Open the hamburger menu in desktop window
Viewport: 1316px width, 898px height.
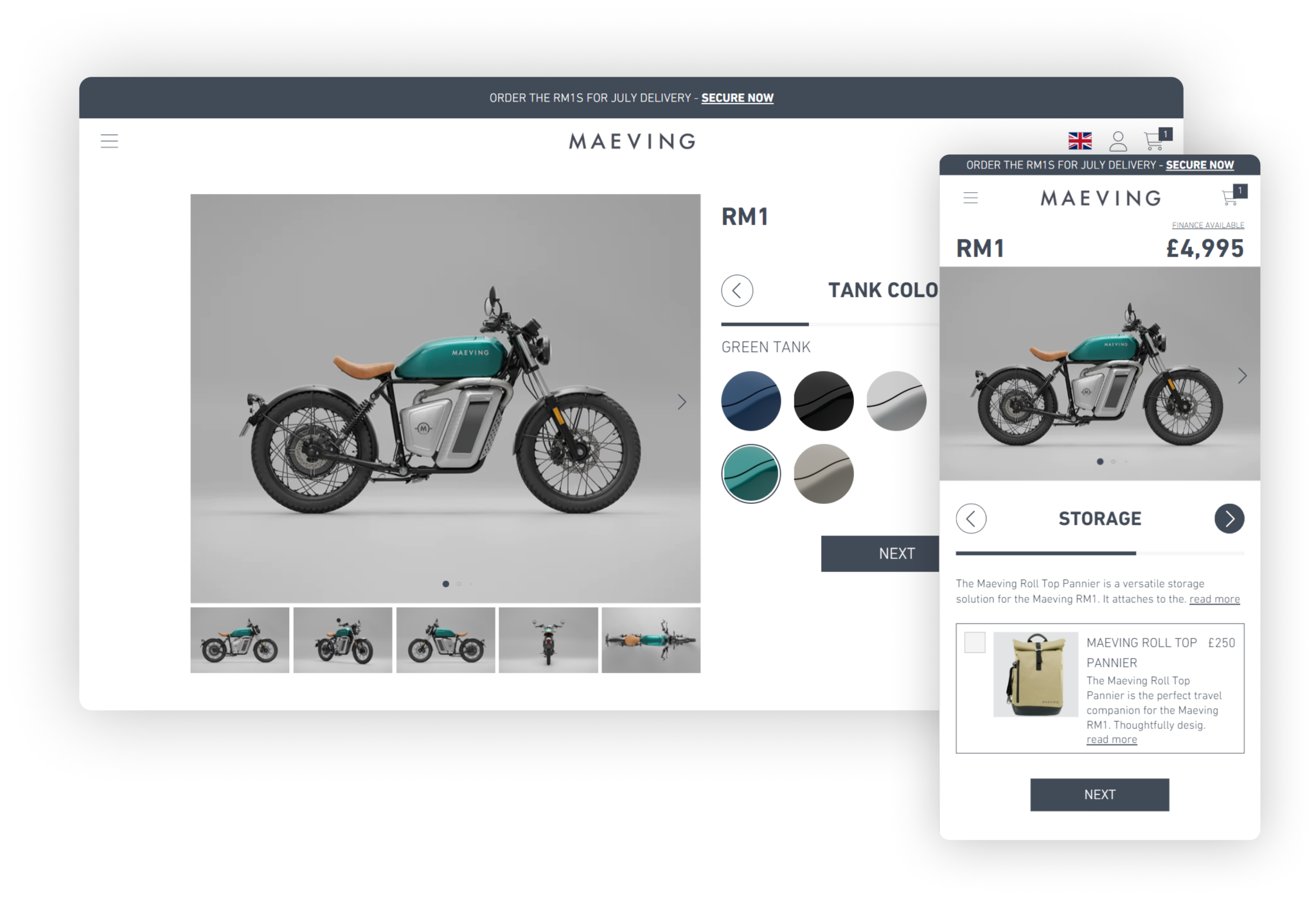pos(109,141)
